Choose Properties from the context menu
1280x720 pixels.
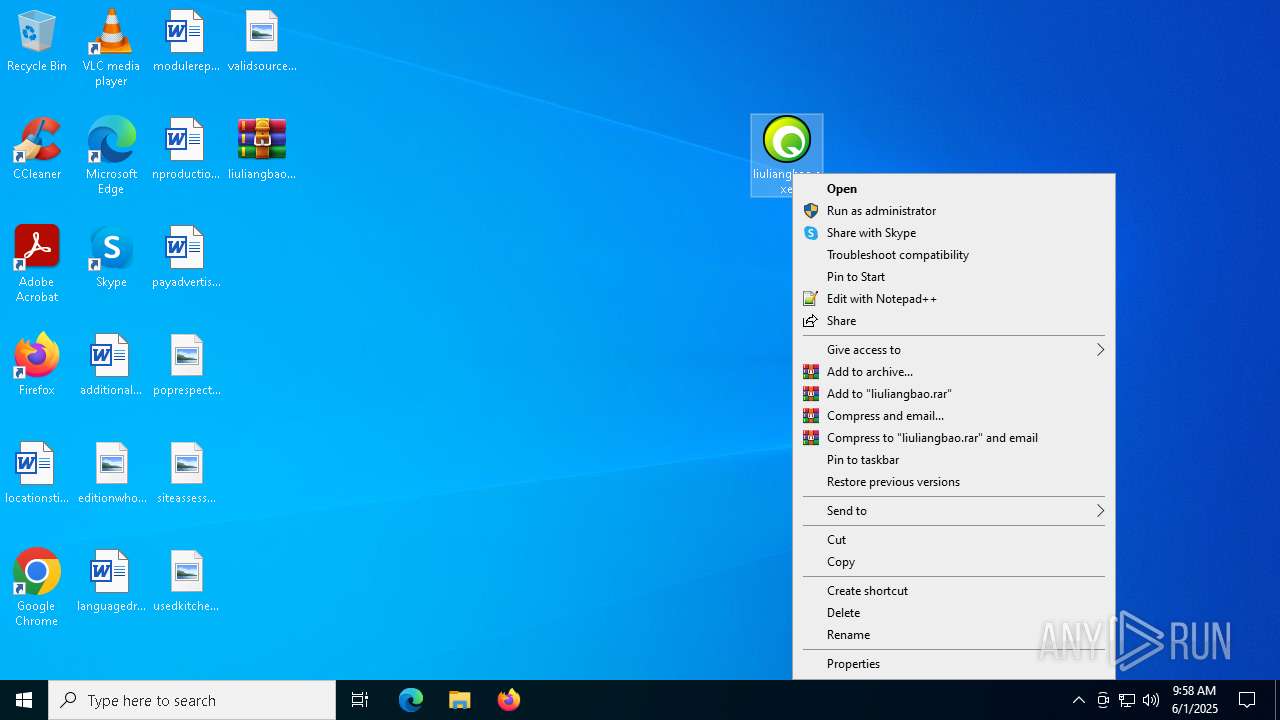click(x=954, y=664)
